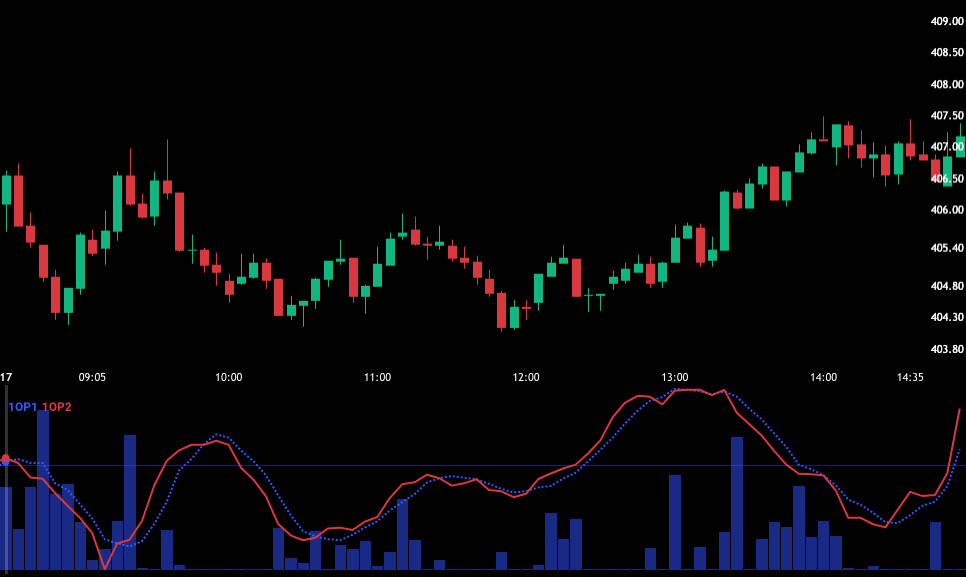Click the 404.30 price axis label
The width and height of the screenshot is (966, 577).
(x=946, y=318)
